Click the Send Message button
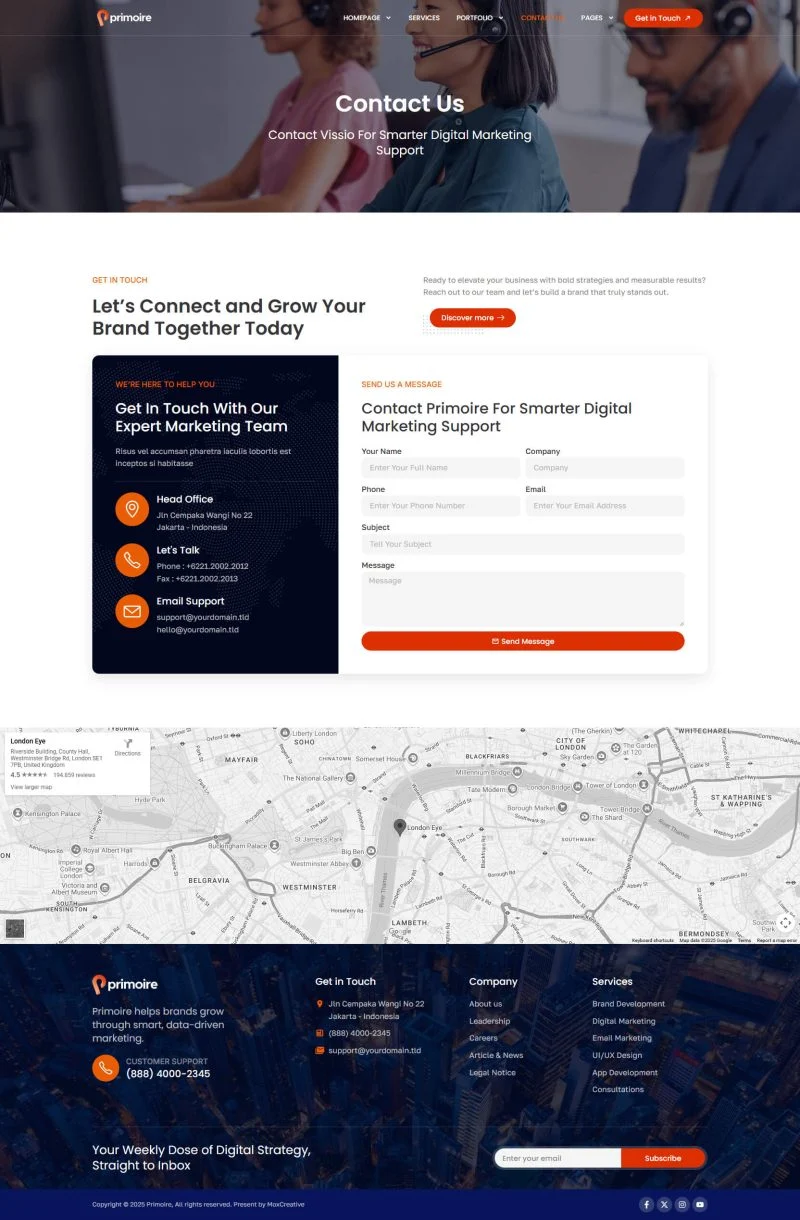 click(x=523, y=641)
